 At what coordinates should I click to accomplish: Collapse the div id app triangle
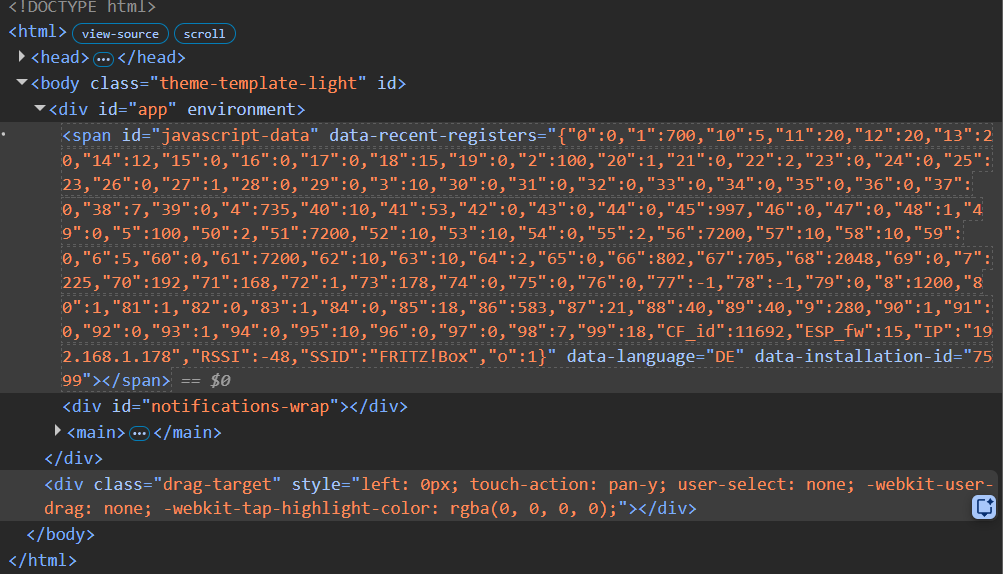[40, 109]
